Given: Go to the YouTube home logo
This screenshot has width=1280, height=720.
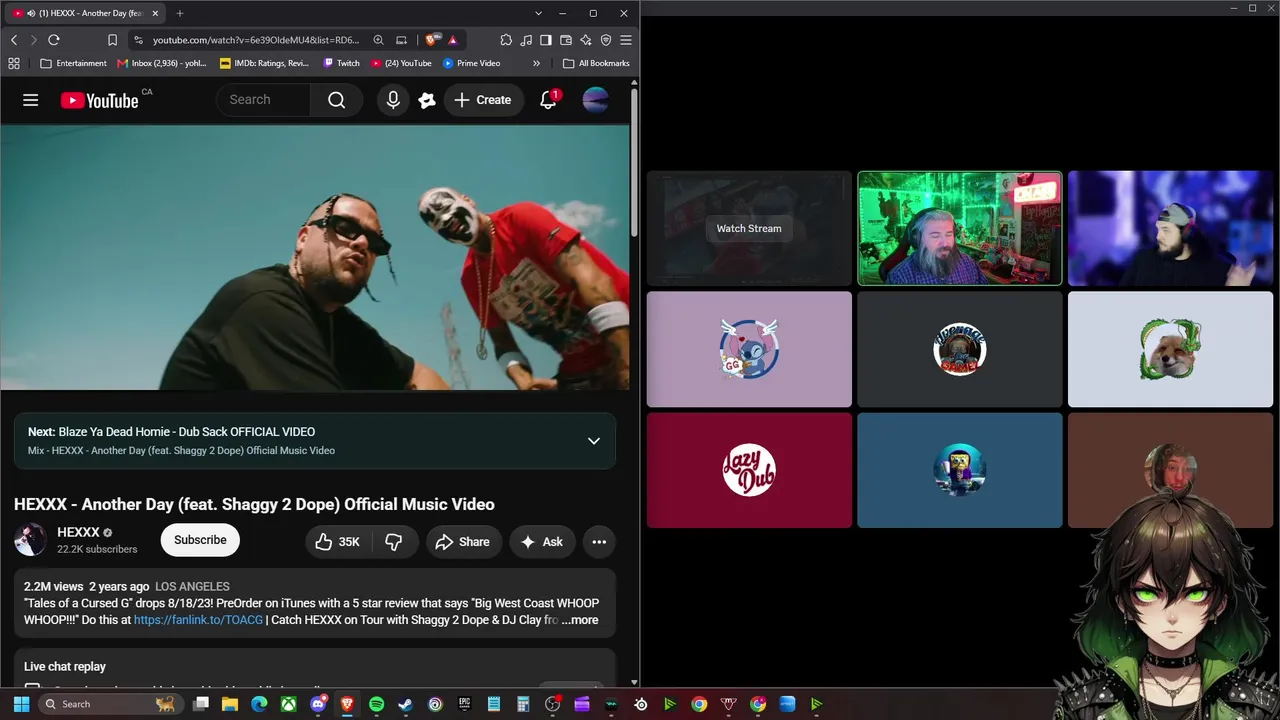Looking at the screenshot, I should tap(99, 100).
